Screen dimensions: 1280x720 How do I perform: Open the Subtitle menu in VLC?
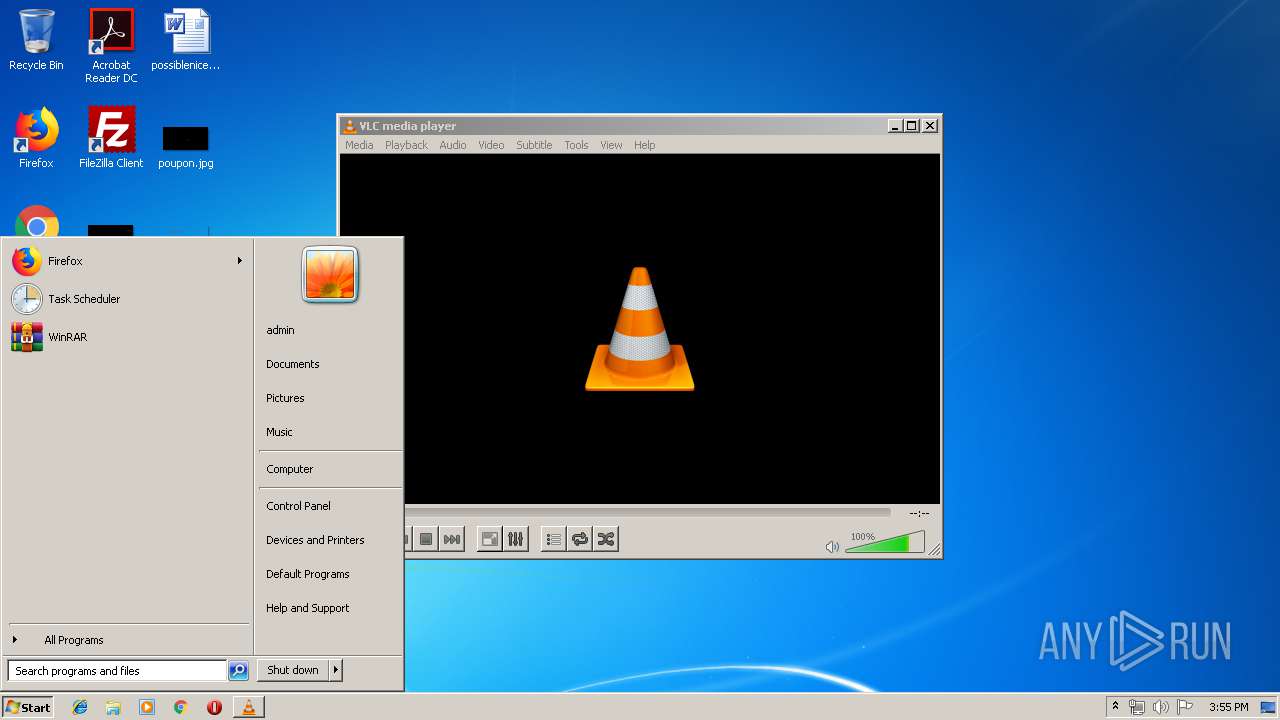click(x=534, y=145)
